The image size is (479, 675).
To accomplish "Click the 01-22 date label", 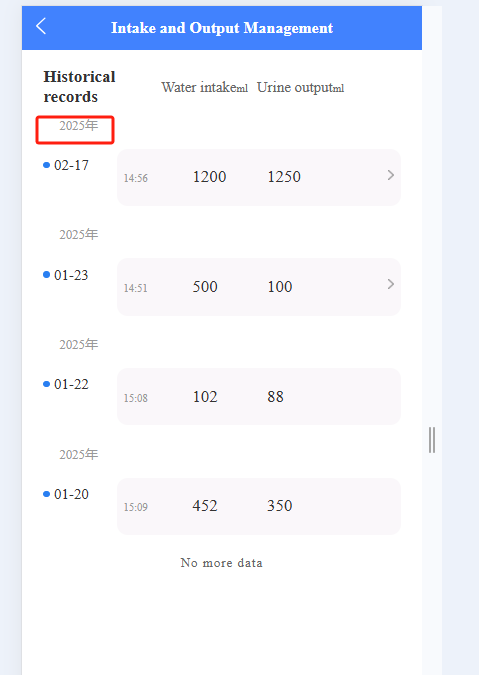I will pyautogui.click(x=71, y=384).
